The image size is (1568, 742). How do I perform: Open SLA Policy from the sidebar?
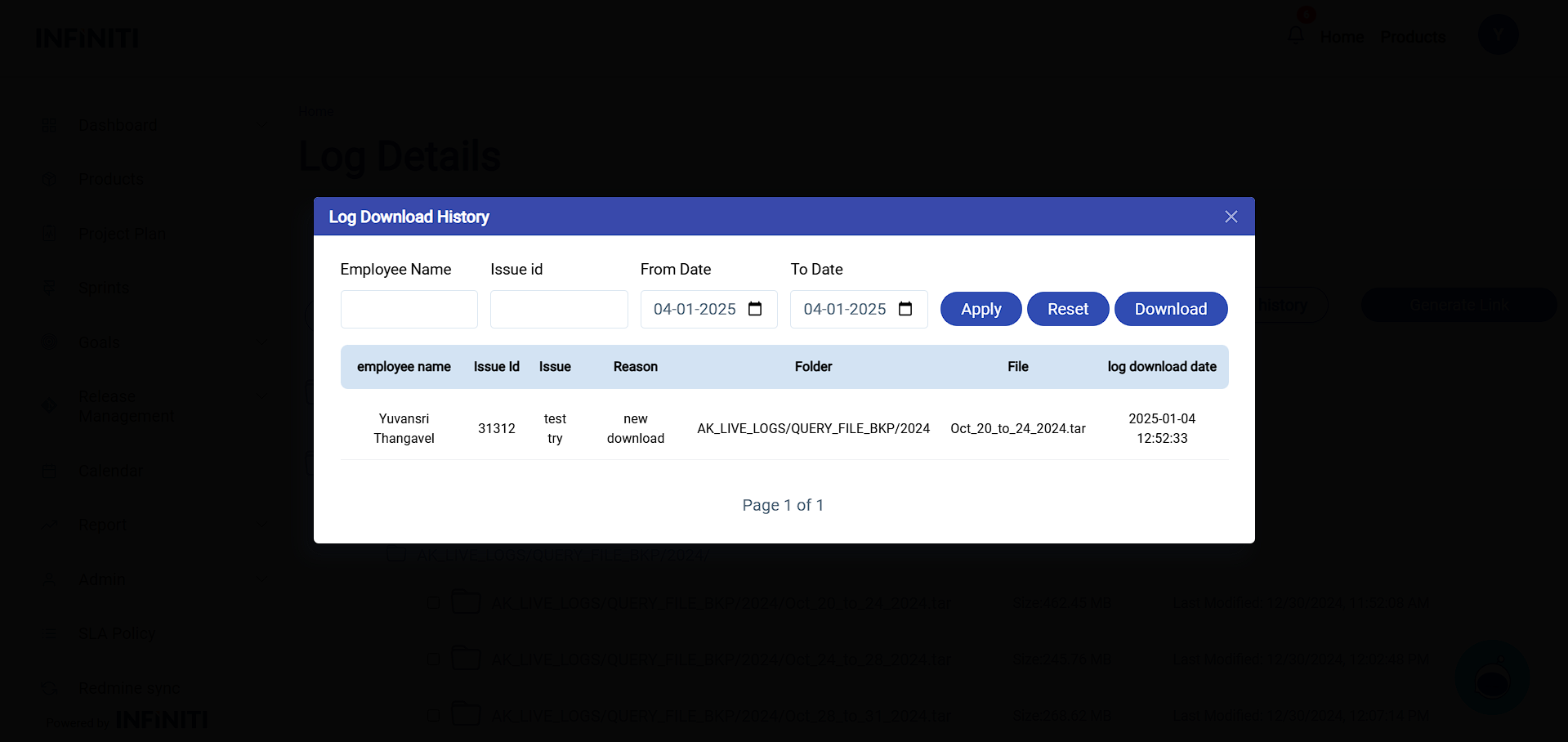point(117,634)
